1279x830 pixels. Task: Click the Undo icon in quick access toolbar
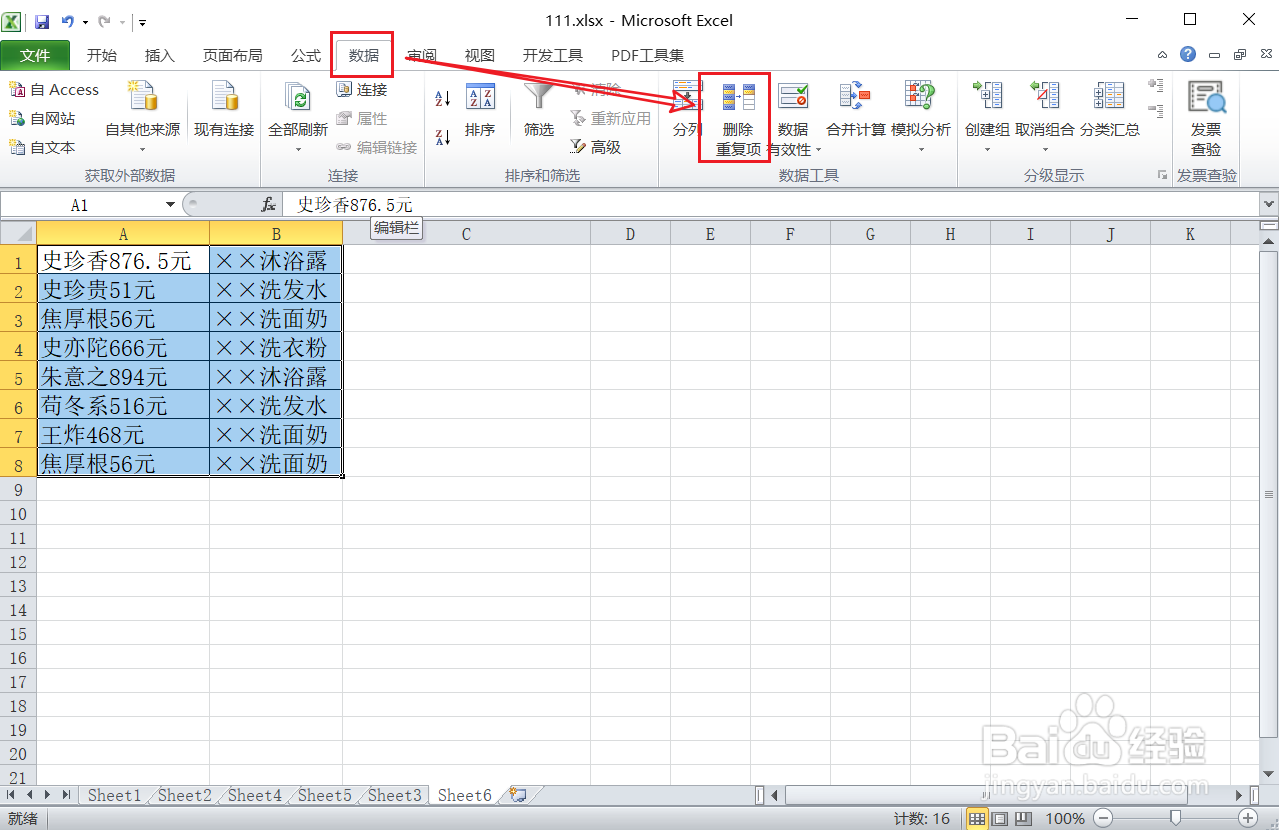67,21
